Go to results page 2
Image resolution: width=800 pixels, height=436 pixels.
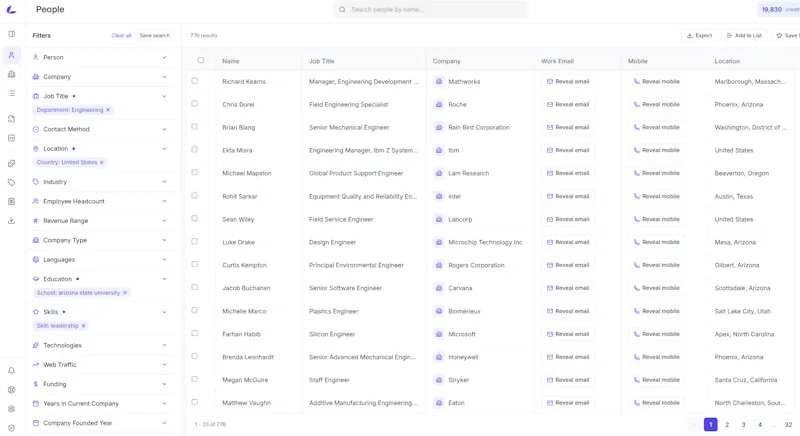[727, 425]
